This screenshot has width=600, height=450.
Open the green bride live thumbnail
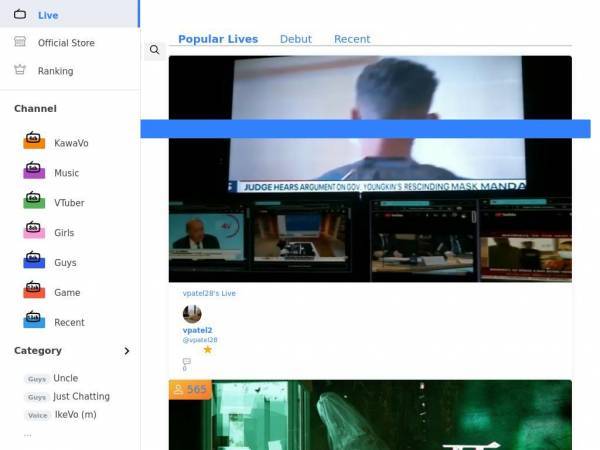[x=370, y=415]
